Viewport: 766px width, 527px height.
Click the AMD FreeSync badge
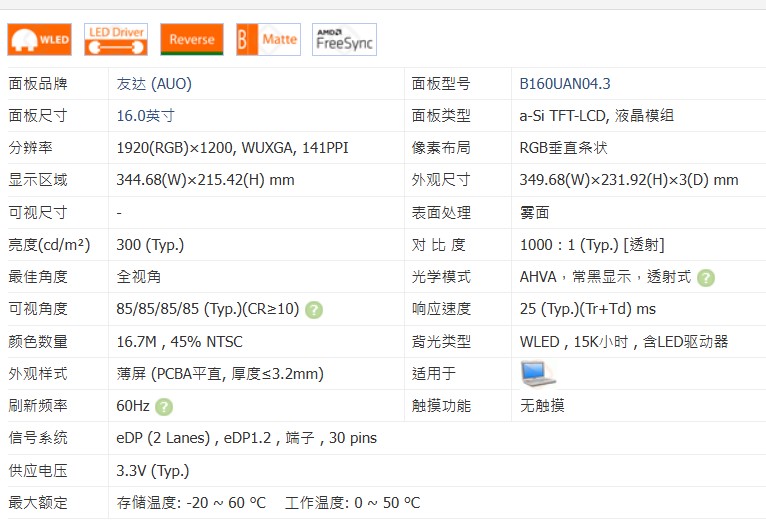tap(344, 40)
